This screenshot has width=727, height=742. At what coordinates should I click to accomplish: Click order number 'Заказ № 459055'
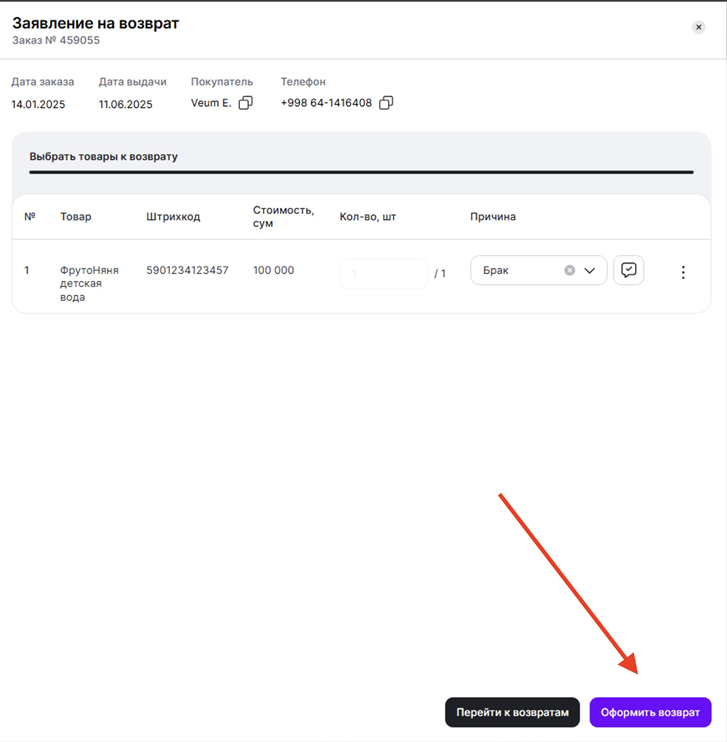56,41
